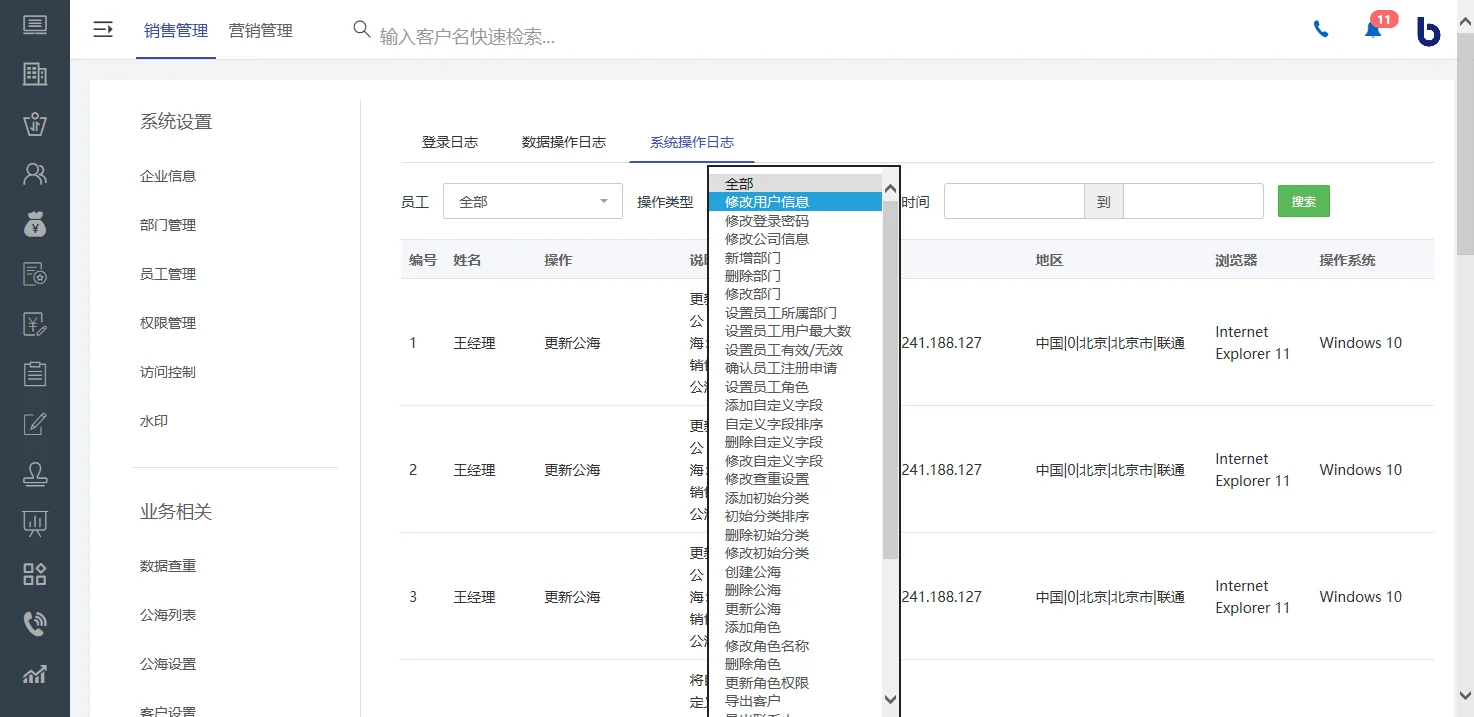The image size is (1474, 717).
Task: Open 部门管理 settings page
Action: click(x=168, y=225)
